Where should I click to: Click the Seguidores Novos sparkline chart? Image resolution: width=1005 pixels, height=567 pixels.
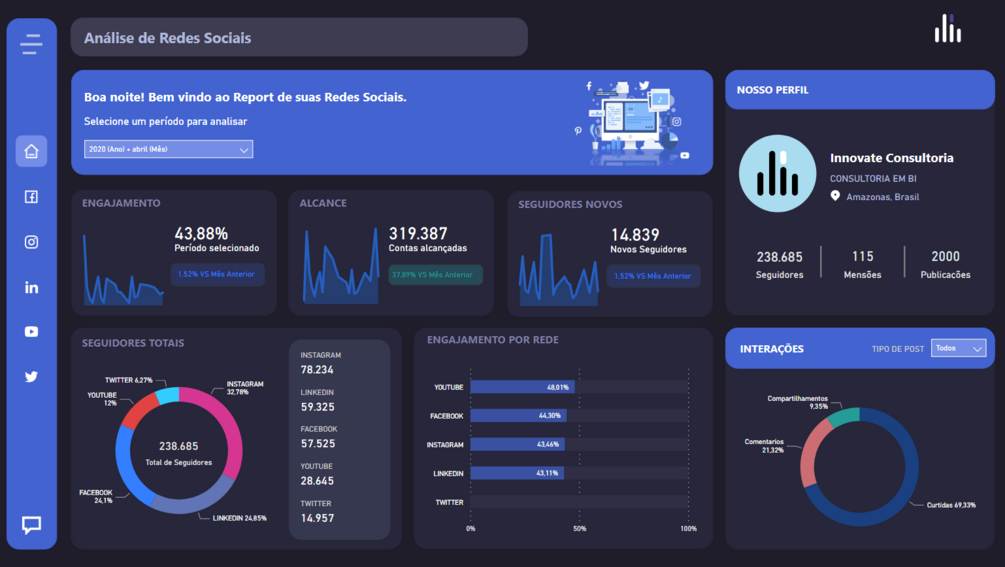559,269
